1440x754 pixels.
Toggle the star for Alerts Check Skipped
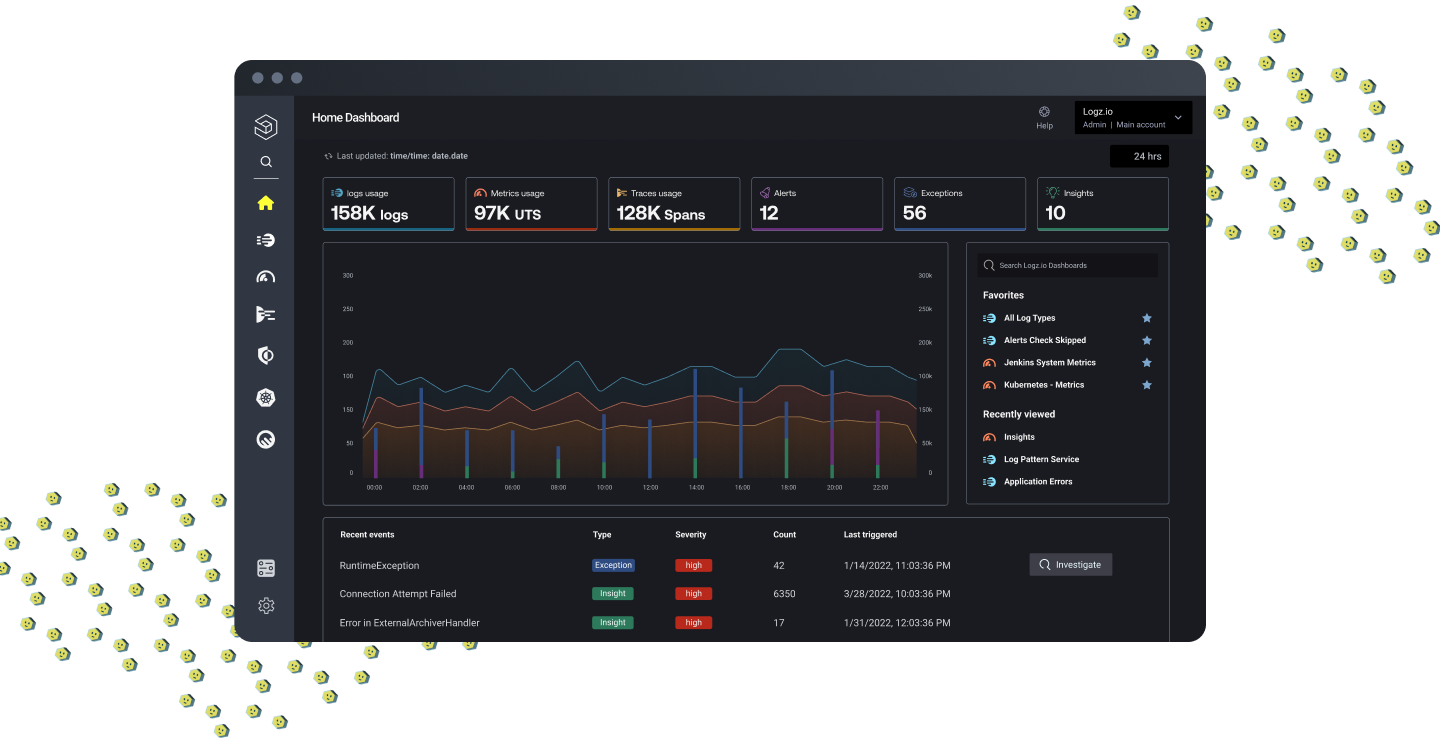(x=1147, y=340)
